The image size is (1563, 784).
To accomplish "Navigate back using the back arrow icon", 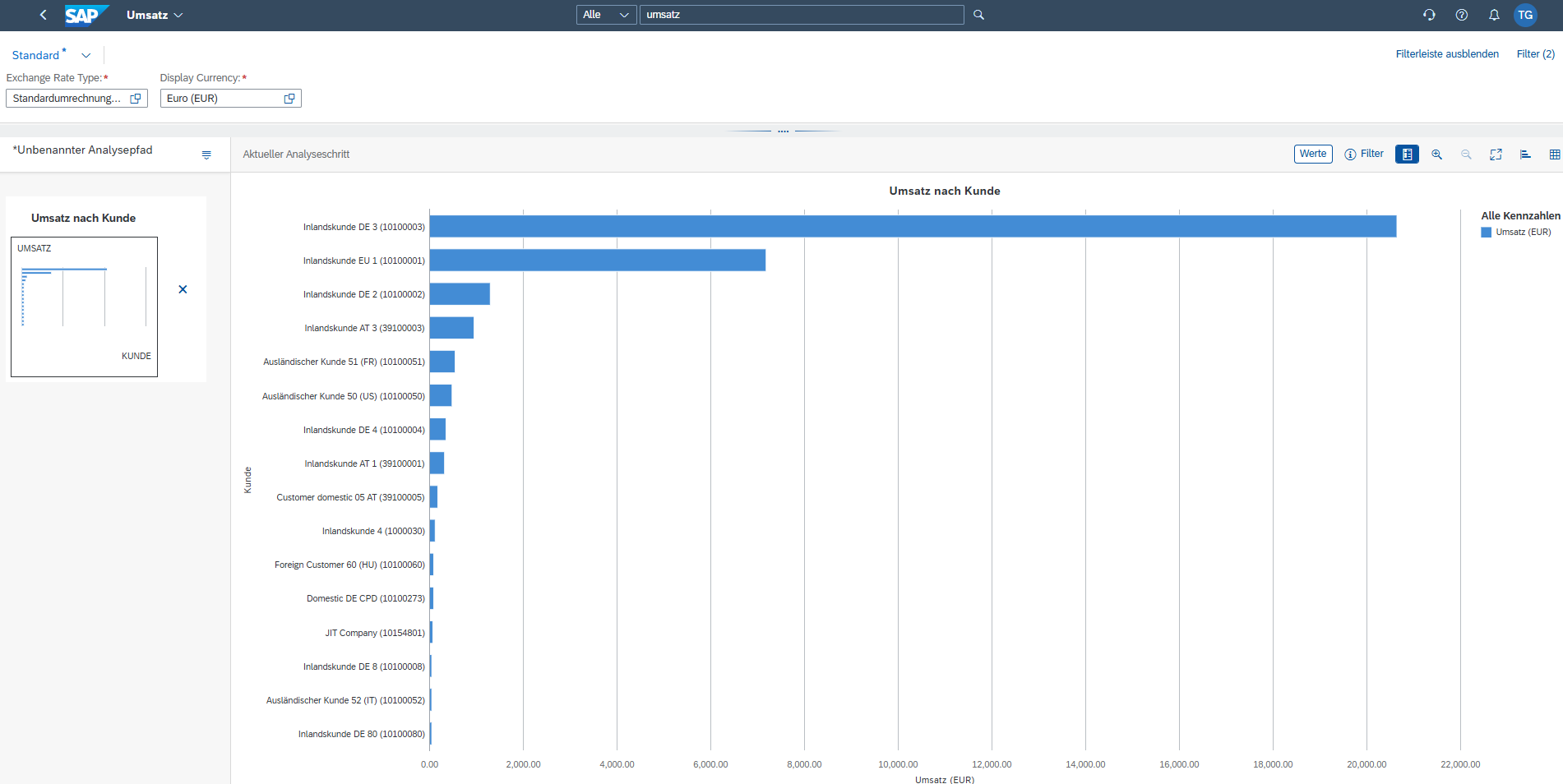I will (x=43, y=14).
